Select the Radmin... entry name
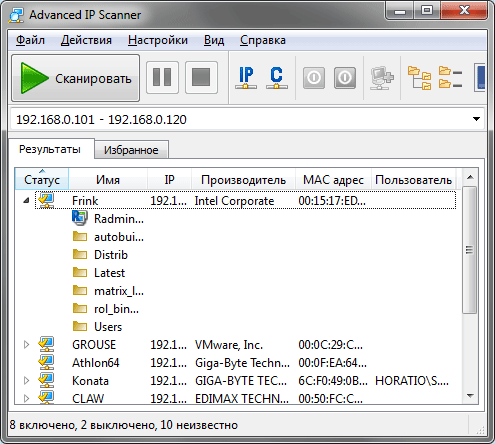 point(119,219)
